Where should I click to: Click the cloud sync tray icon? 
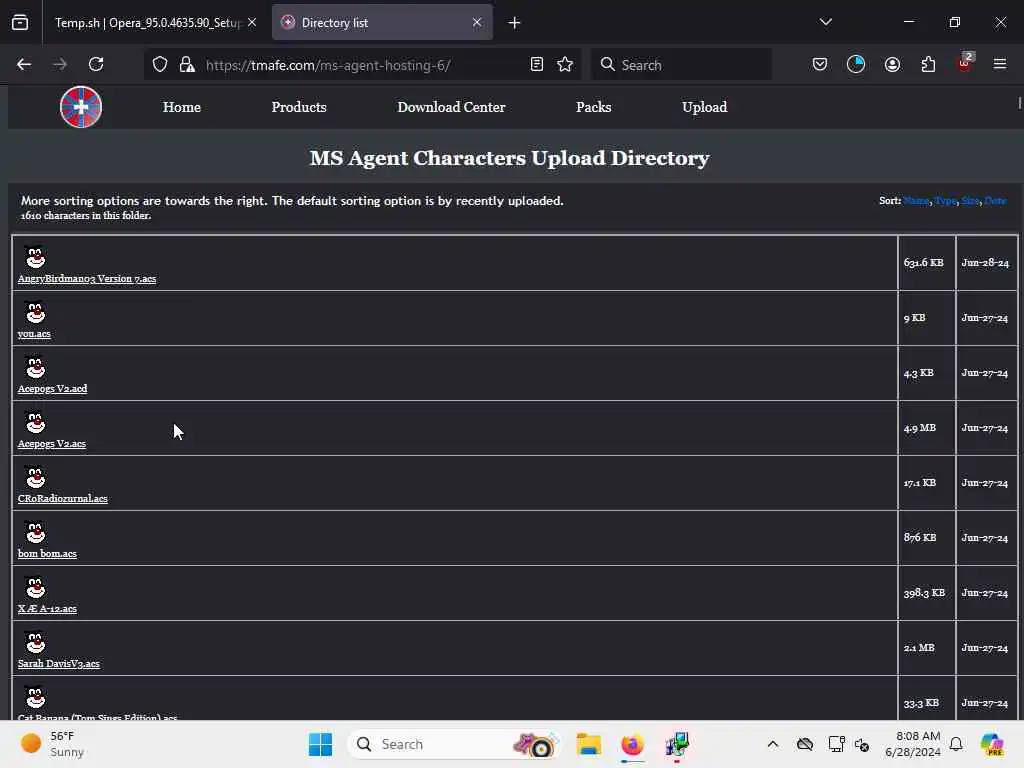(805, 744)
